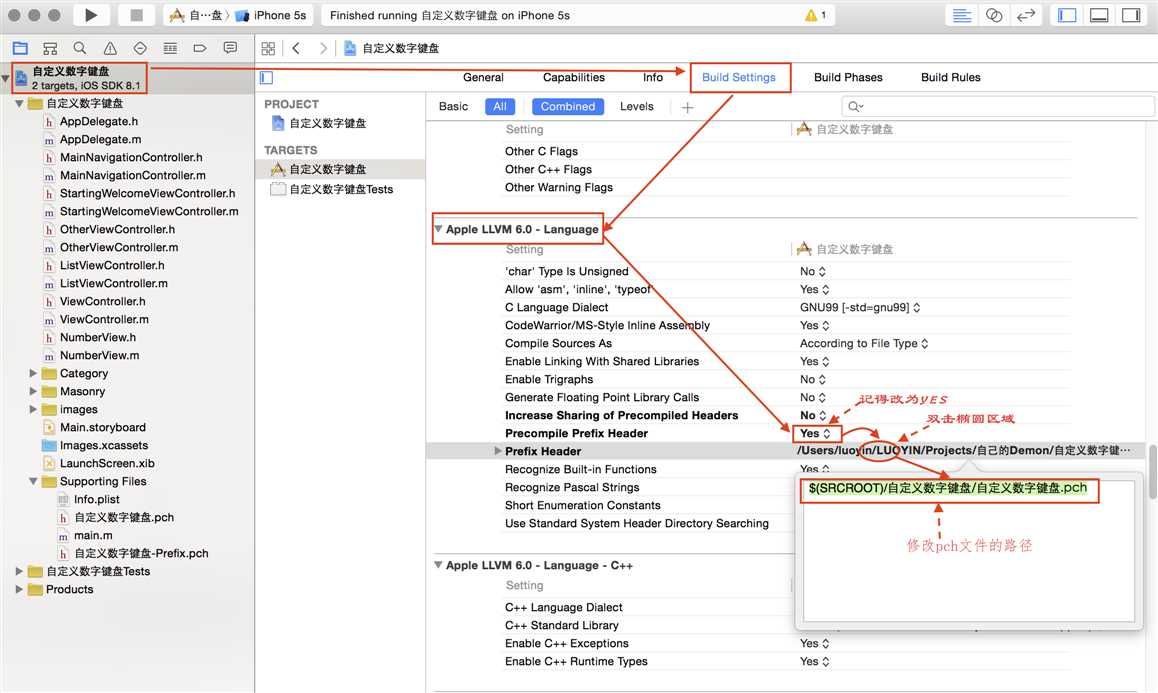This screenshot has width=1158, height=693.
Task: Show Basic build settings
Action: point(453,106)
